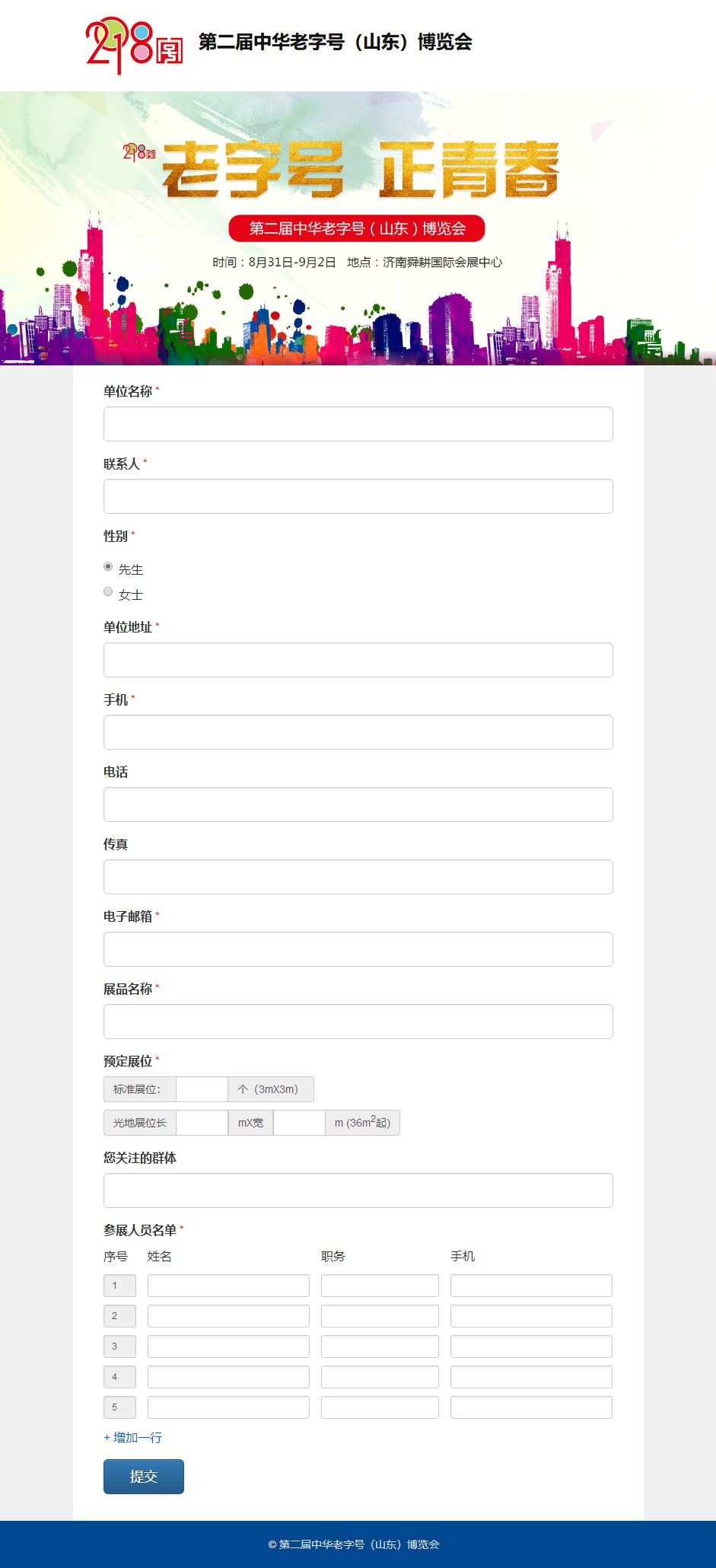Click row 5 手机 input field
This screenshot has width=716, height=1568.
coord(531,1407)
